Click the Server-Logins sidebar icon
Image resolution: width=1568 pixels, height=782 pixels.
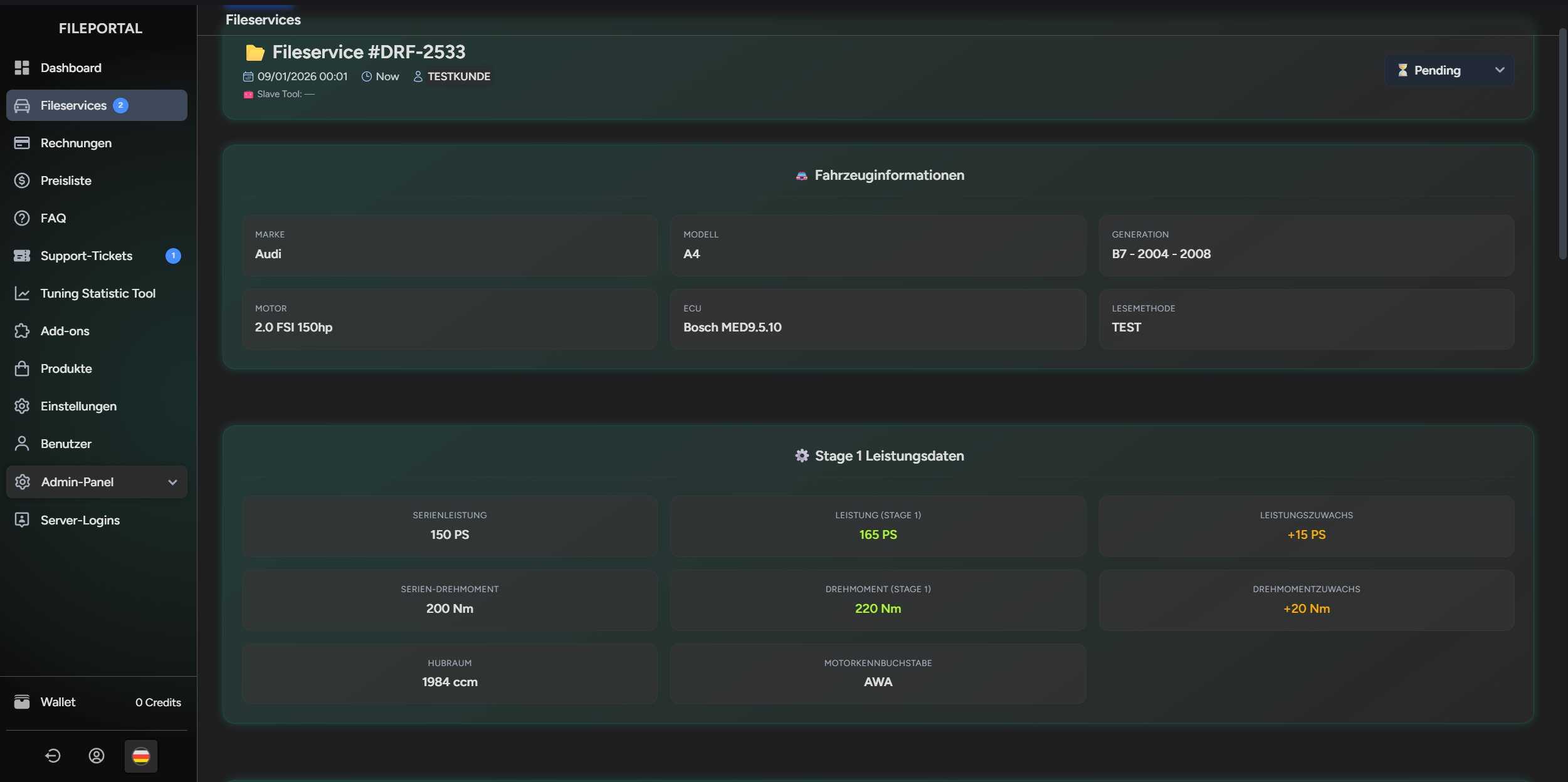22,519
